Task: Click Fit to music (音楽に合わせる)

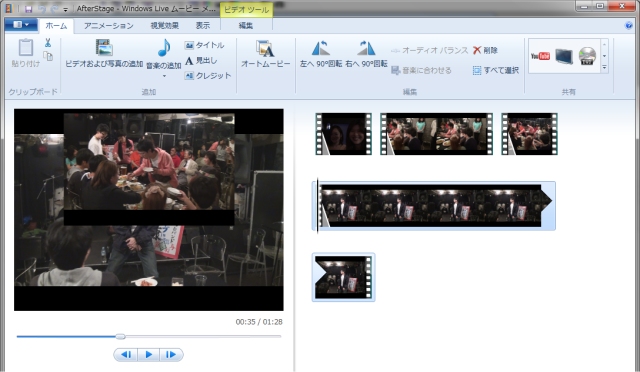Action: pos(421,70)
